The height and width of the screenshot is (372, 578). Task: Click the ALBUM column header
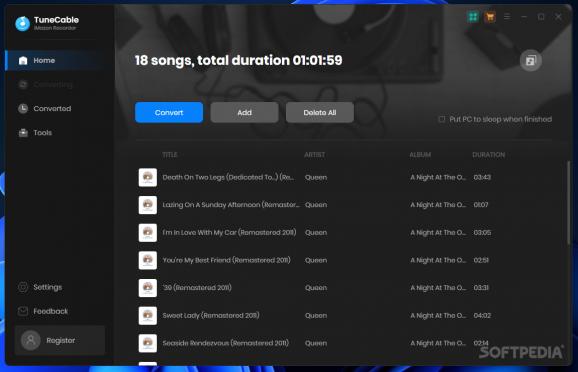coord(420,154)
